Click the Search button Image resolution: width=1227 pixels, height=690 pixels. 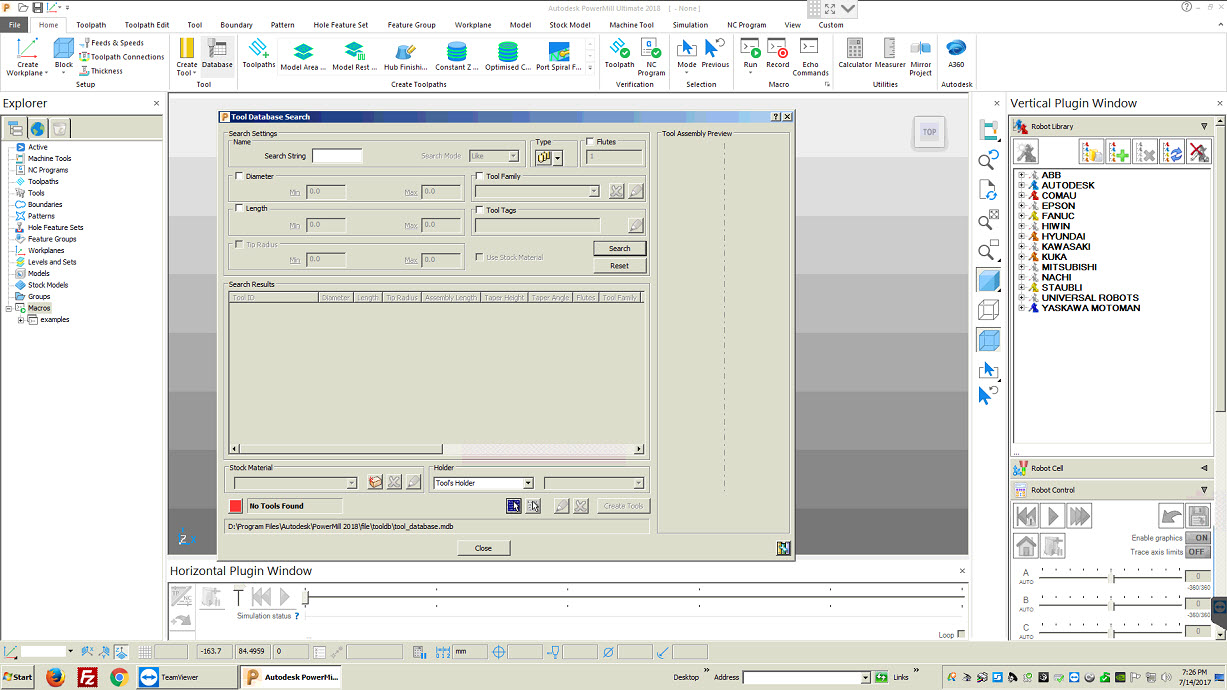point(620,248)
